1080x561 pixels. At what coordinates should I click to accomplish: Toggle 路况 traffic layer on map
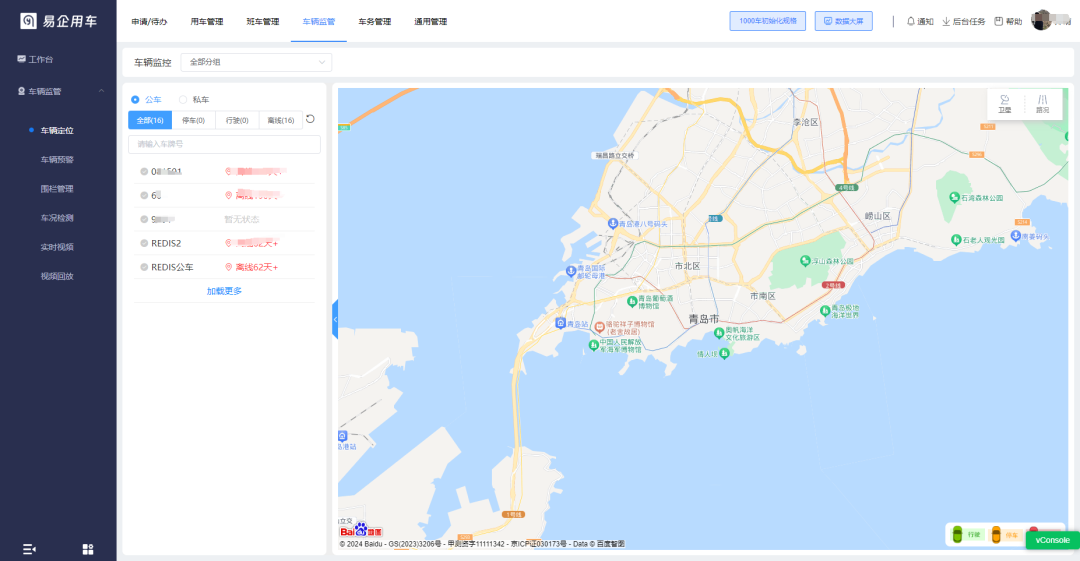1043,104
